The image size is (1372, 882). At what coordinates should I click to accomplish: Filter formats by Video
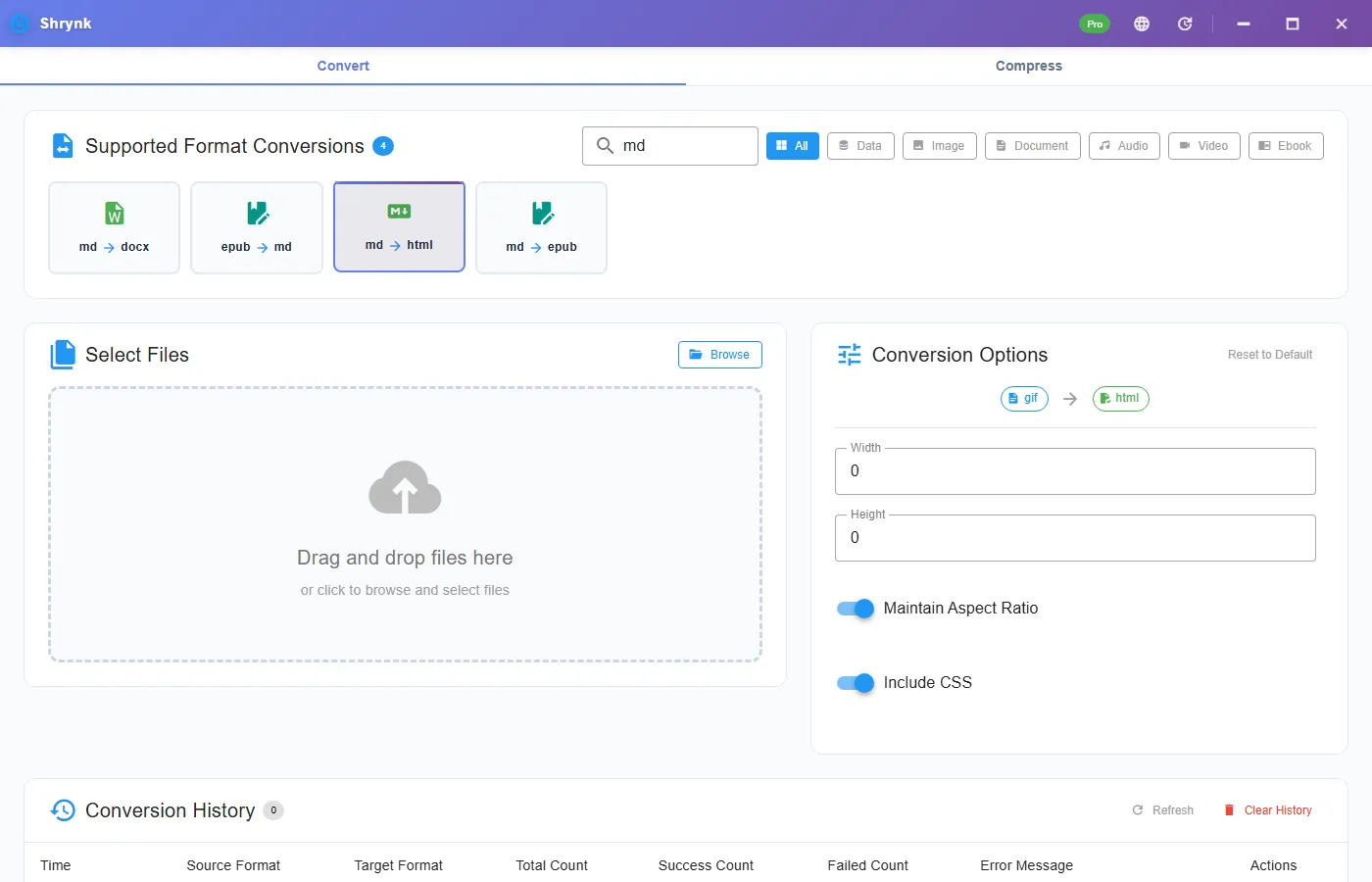(x=1204, y=146)
